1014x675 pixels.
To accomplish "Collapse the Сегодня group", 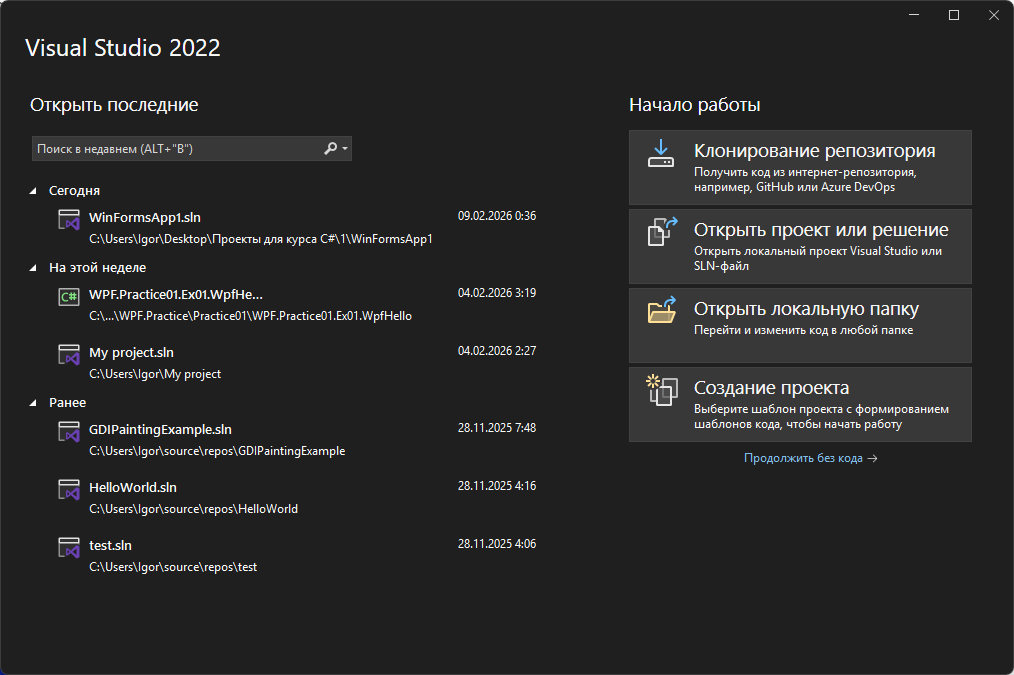I will tap(33, 191).
